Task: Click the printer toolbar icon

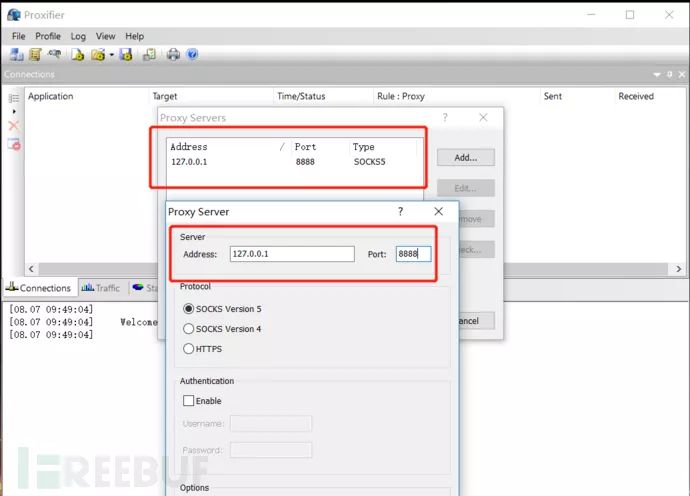Action: tap(173, 55)
